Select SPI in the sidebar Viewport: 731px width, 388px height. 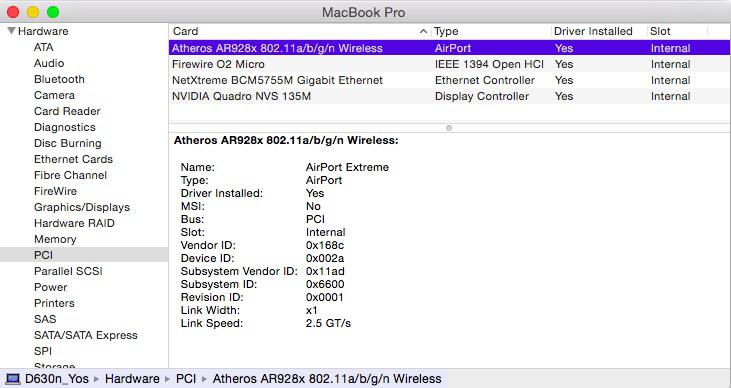point(43,351)
